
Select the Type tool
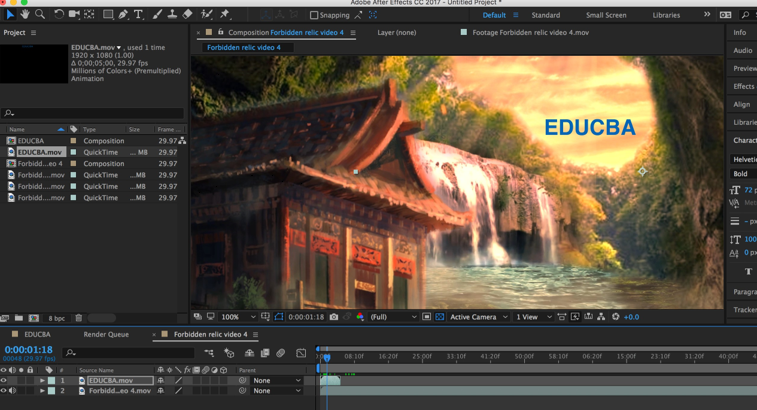[x=139, y=14]
